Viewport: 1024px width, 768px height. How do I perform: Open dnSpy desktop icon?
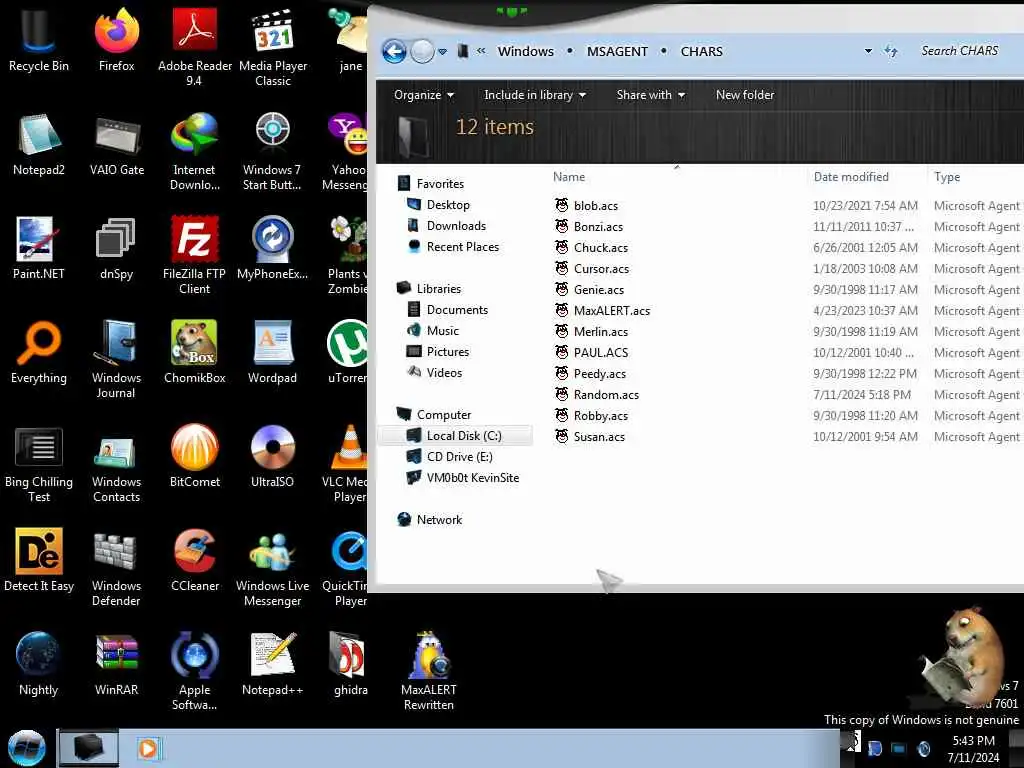116,248
